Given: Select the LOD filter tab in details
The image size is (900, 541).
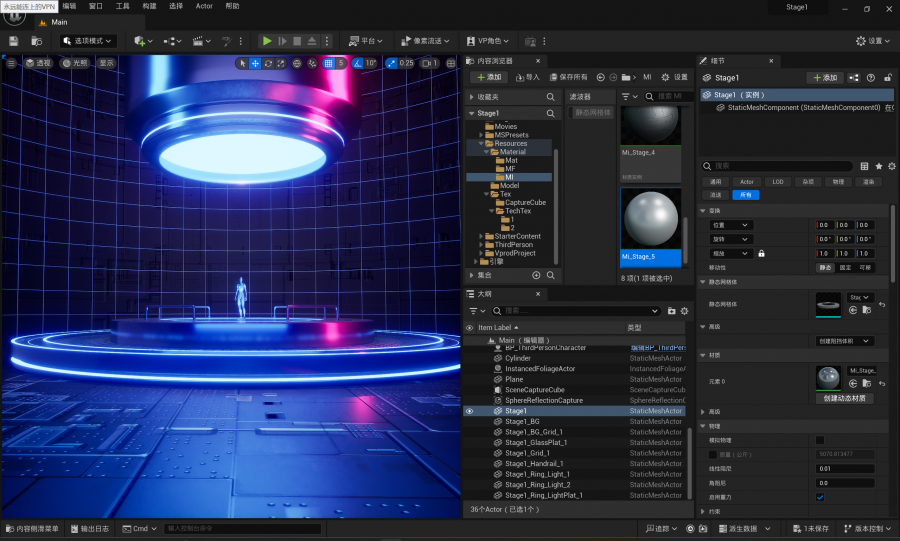Looking at the screenshot, I should pyautogui.click(x=777, y=182).
